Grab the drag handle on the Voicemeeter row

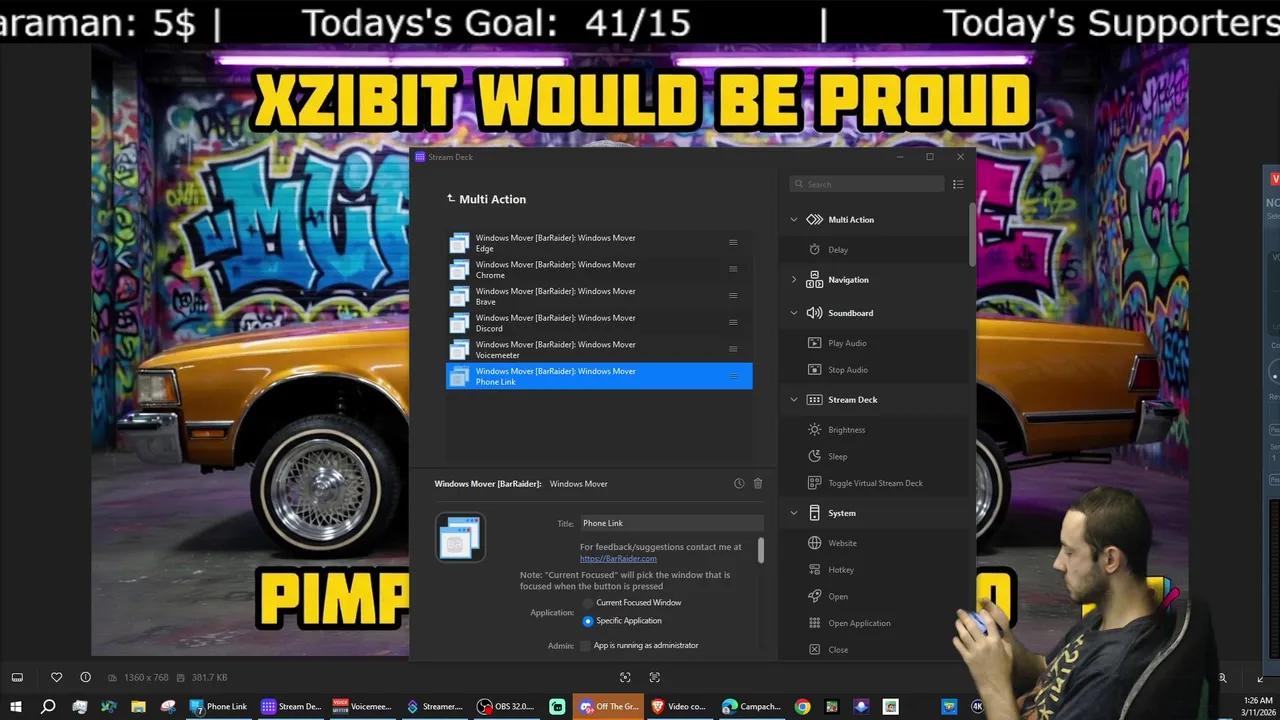733,349
